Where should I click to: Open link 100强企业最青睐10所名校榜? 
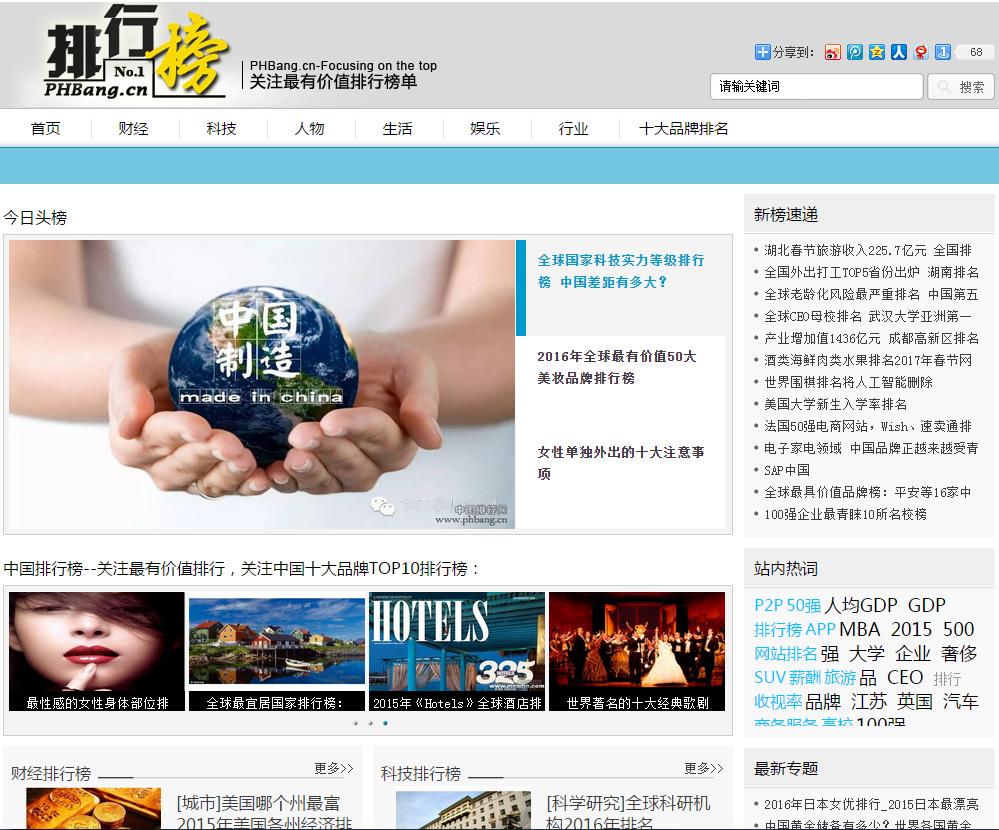[x=845, y=514]
